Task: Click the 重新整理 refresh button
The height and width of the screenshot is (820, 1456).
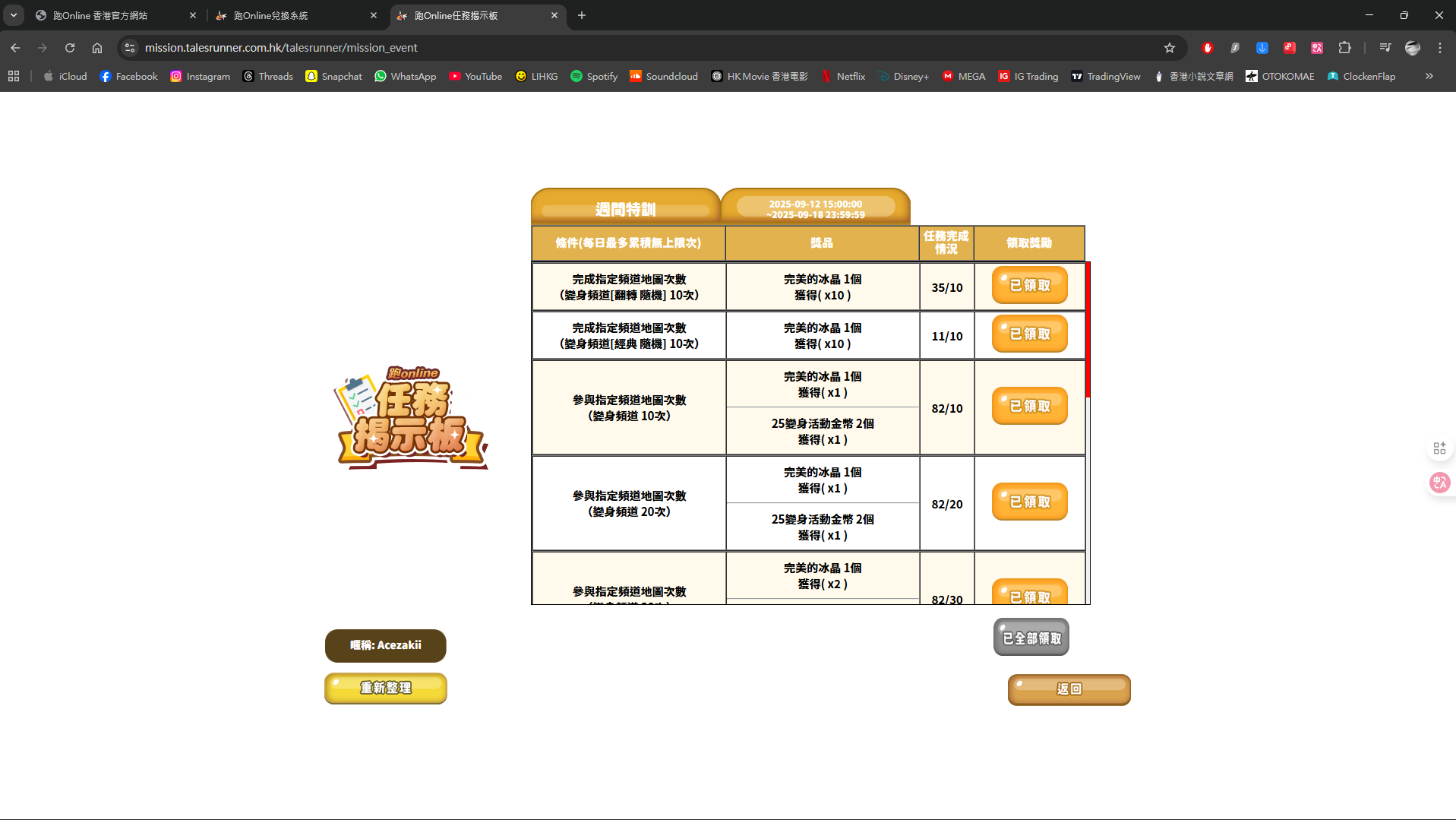Action: (386, 689)
